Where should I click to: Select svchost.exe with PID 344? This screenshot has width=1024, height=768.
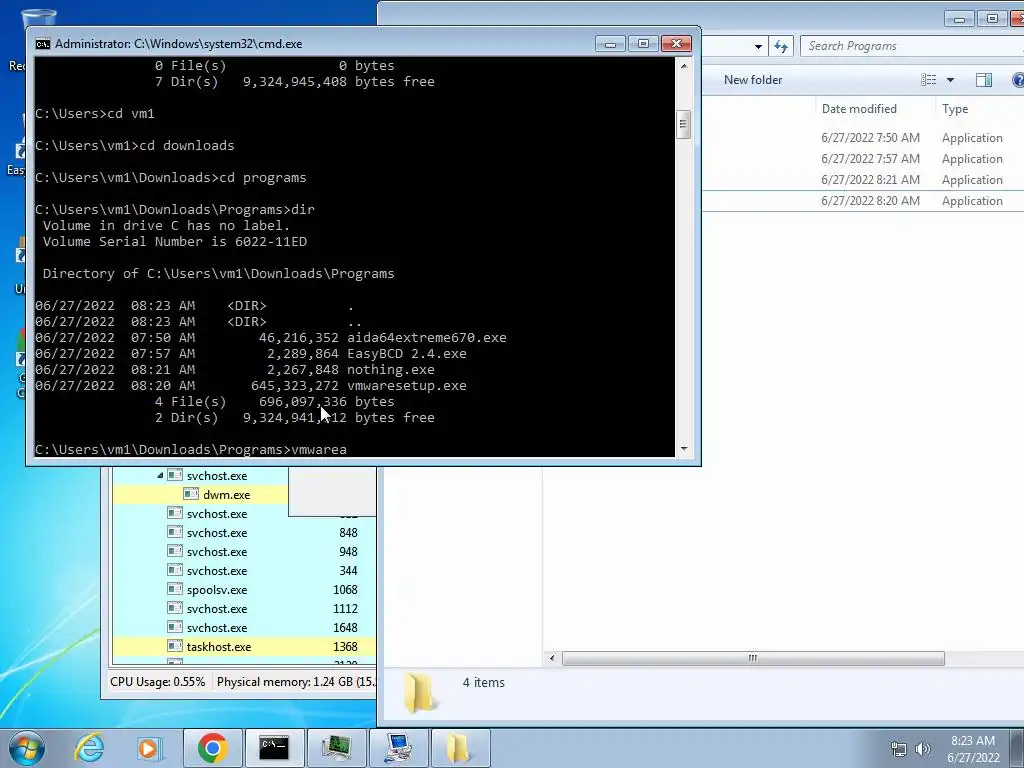(244, 571)
